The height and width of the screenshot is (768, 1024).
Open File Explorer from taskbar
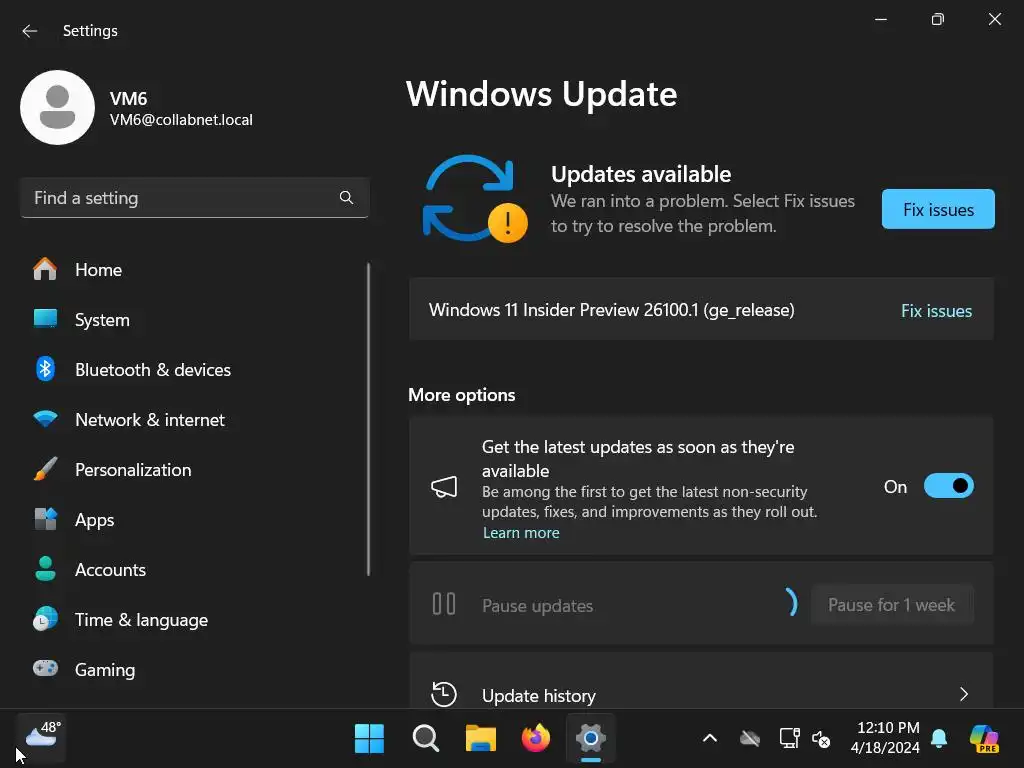click(481, 739)
